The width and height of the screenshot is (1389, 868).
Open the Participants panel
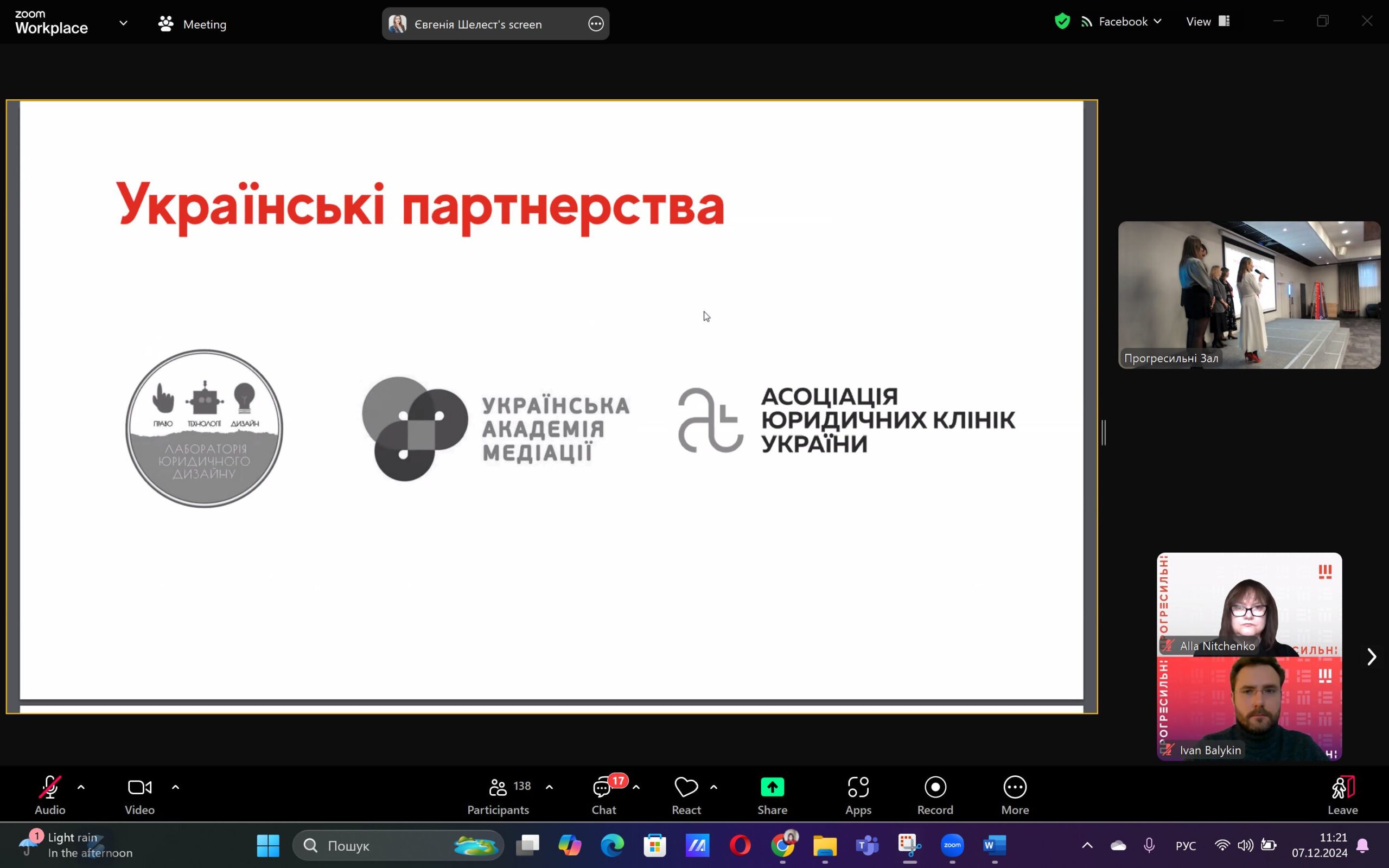tap(498, 794)
